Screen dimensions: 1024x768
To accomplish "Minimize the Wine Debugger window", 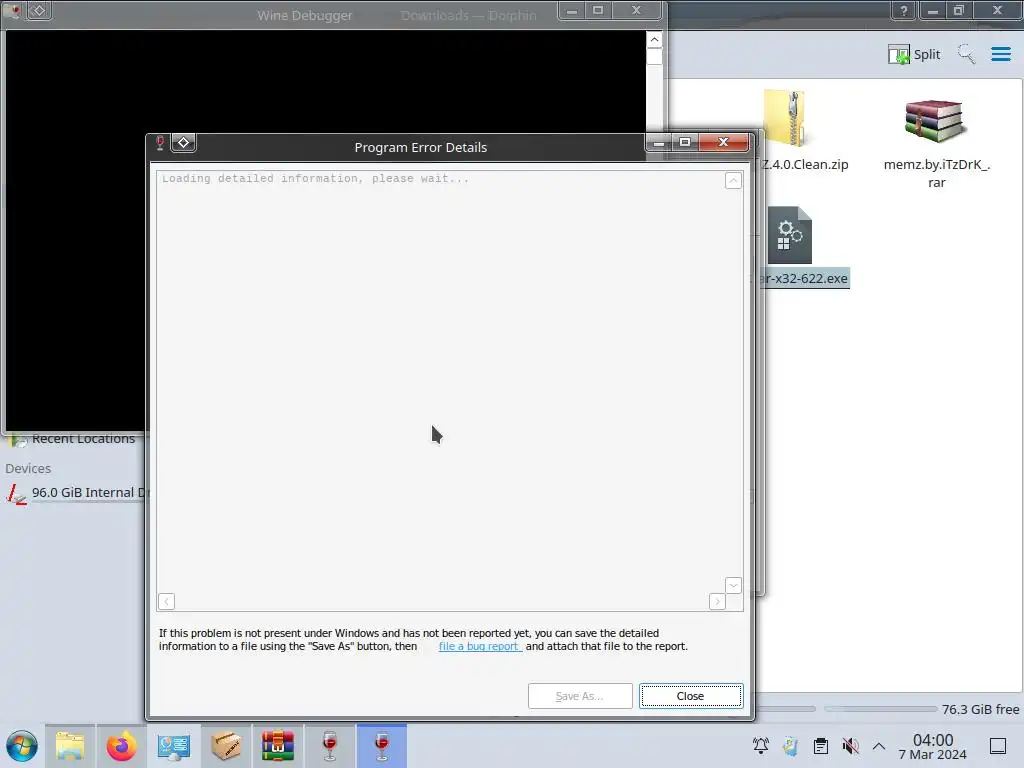I will (571, 10).
